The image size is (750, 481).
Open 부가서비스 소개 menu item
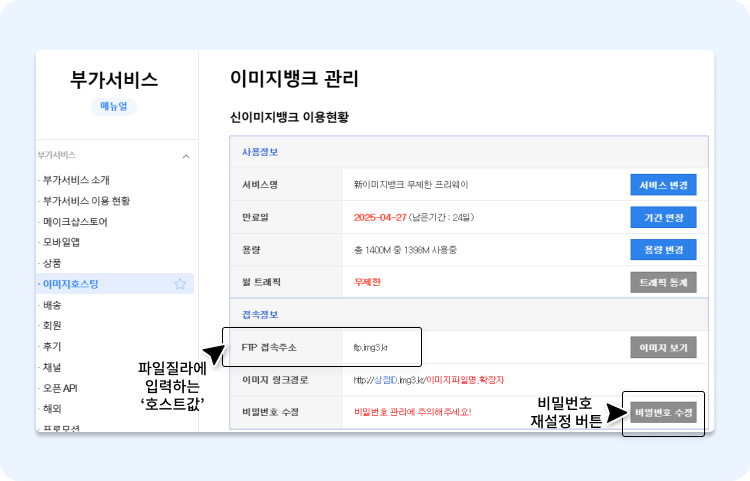tap(76, 180)
